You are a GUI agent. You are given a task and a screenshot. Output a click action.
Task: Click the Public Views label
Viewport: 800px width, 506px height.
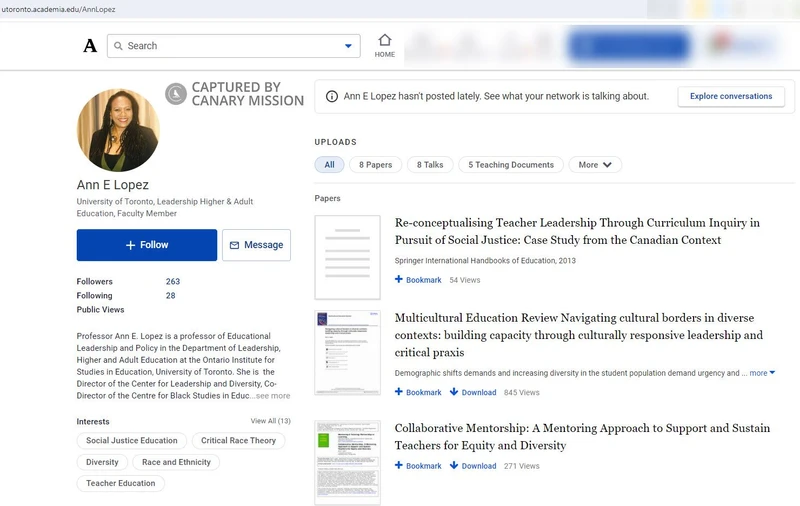pos(101,310)
